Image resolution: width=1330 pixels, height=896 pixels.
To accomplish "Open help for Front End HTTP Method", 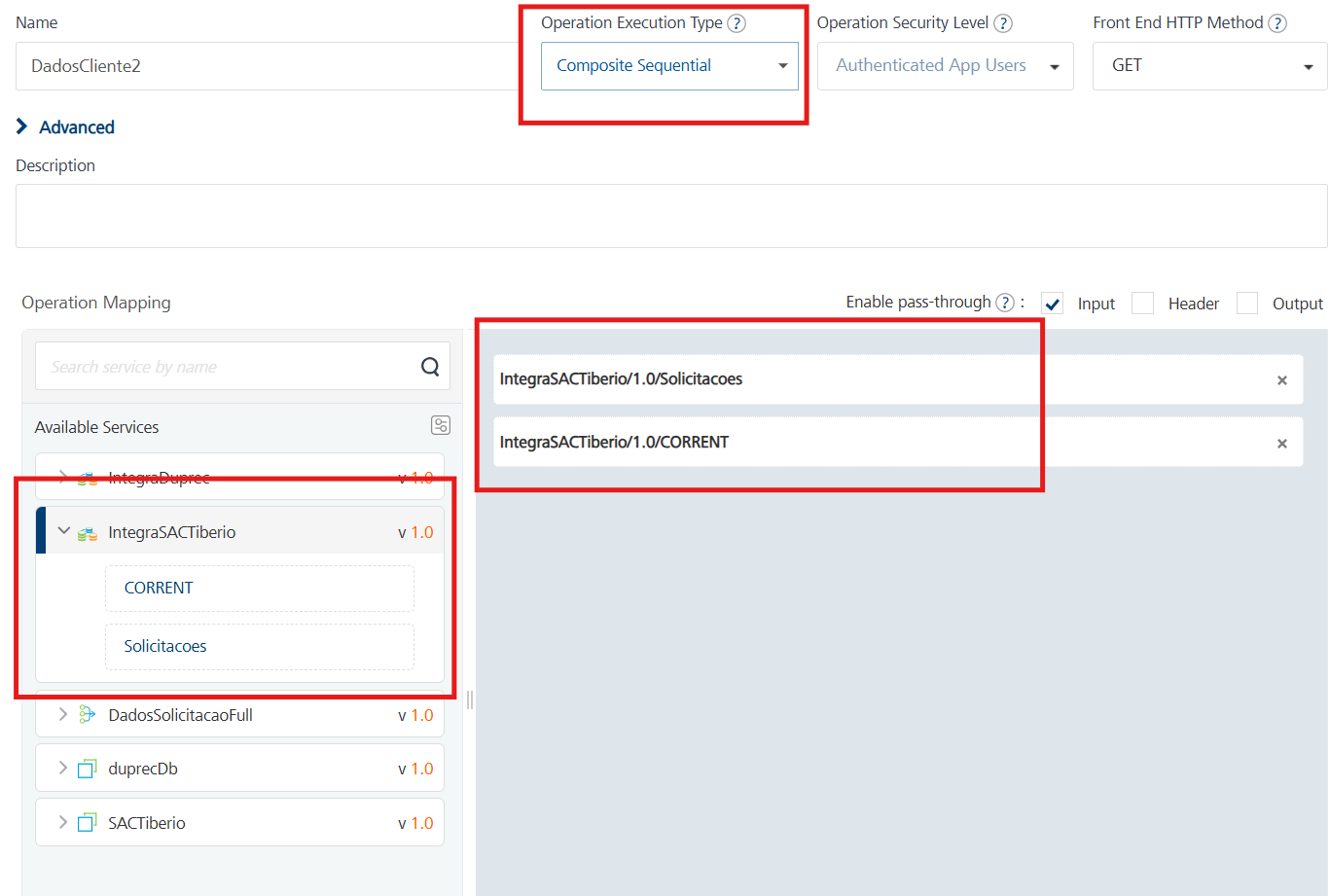I will pos(1277,23).
